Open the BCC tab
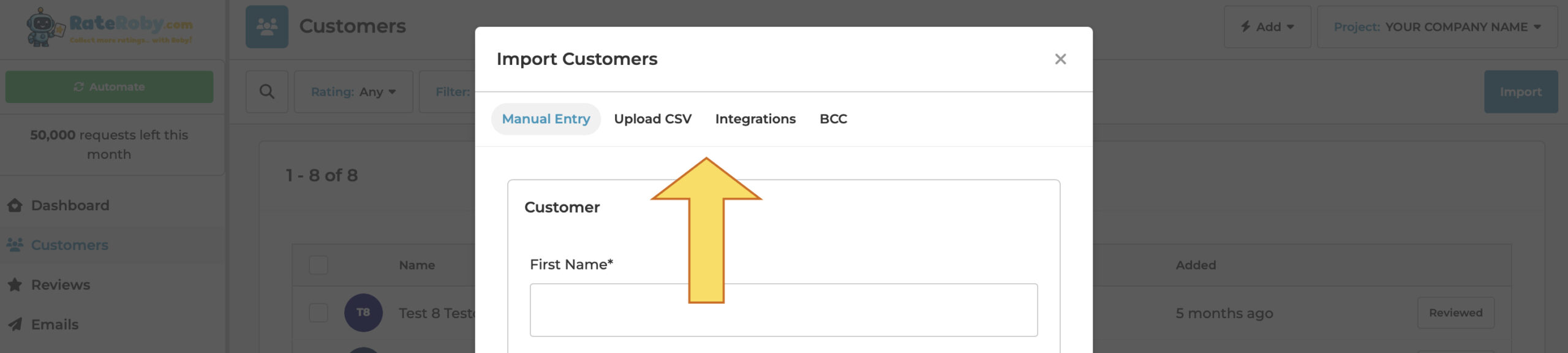1568x353 pixels. [x=834, y=119]
